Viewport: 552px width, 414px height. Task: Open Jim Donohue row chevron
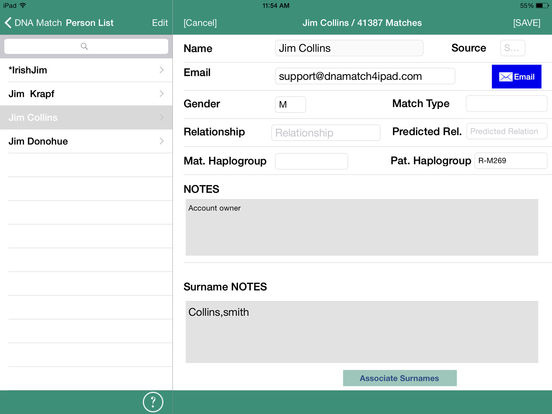162,141
